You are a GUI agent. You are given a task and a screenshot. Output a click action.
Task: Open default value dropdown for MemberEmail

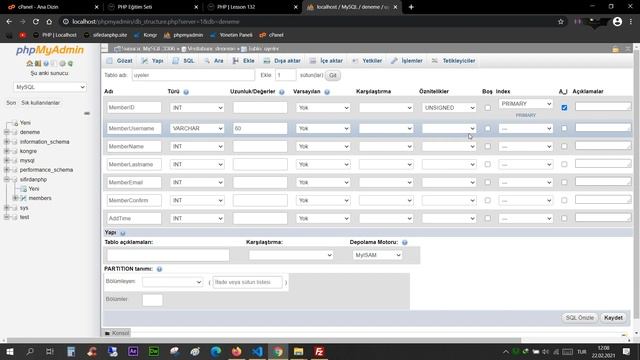click(323, 182)
